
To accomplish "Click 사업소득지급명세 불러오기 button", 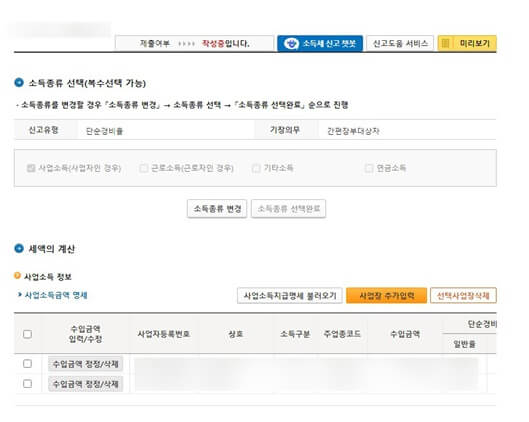I will click(290, 296).
